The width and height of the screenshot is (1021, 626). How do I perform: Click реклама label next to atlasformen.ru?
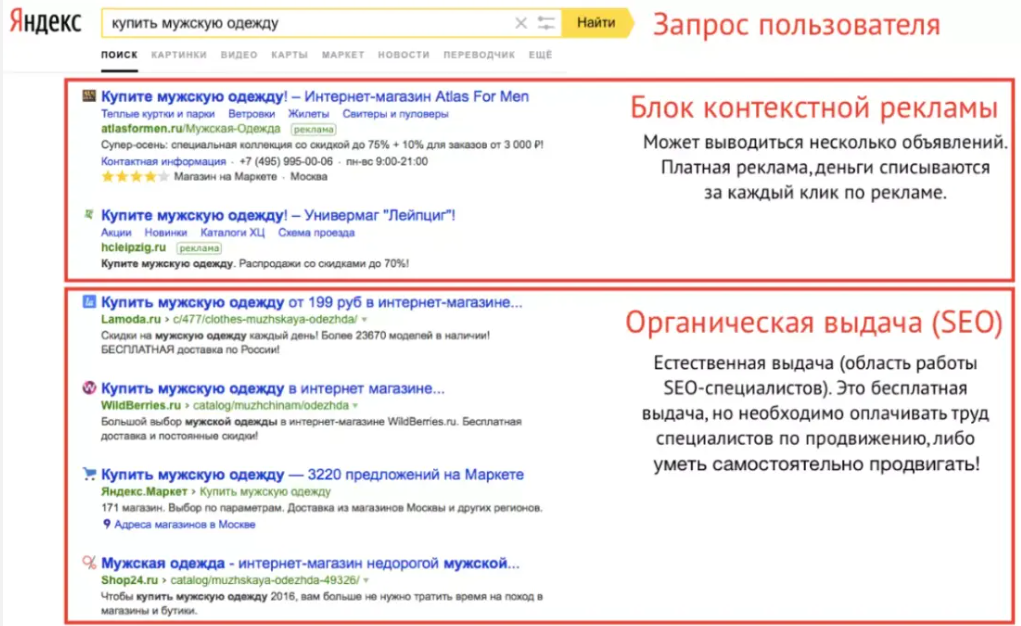click(314, 130)
